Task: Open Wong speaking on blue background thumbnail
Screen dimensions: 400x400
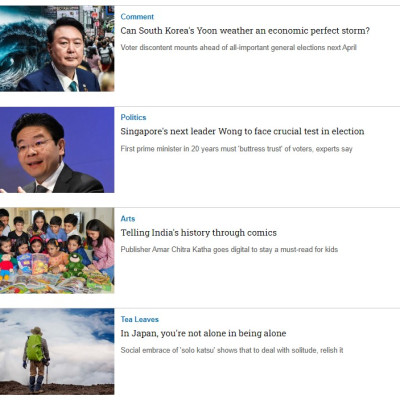Action: pos(57,150)
